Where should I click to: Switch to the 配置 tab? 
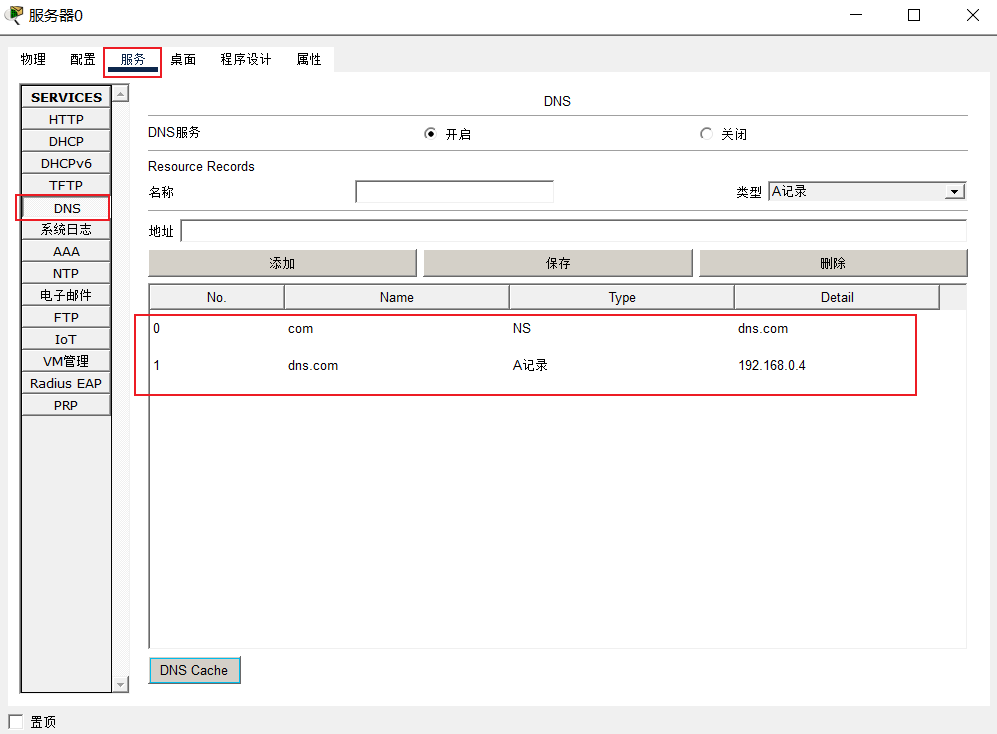pos(83,59)
